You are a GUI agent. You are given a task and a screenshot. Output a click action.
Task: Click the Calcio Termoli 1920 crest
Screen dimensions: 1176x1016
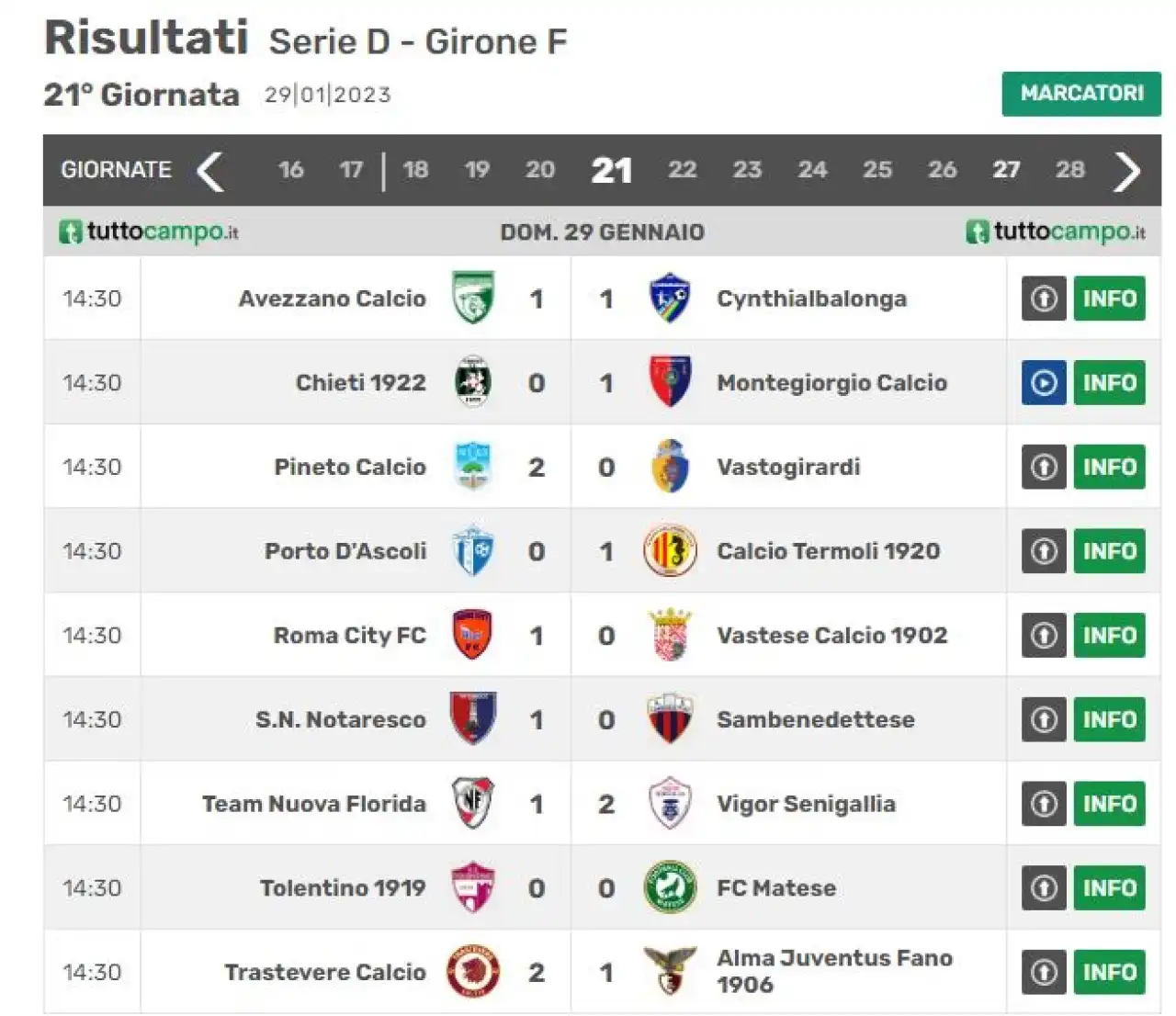coord(670,551)
